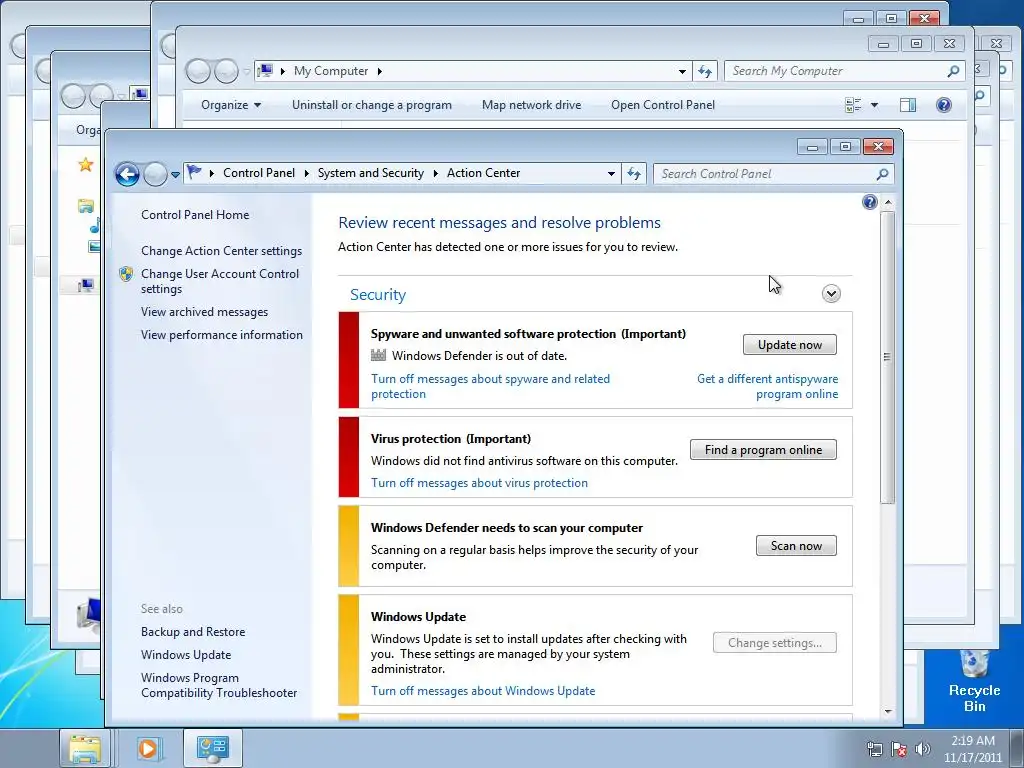Open the Recycle Bin on the desktop

pyautogui.click(x=974, y=681)
